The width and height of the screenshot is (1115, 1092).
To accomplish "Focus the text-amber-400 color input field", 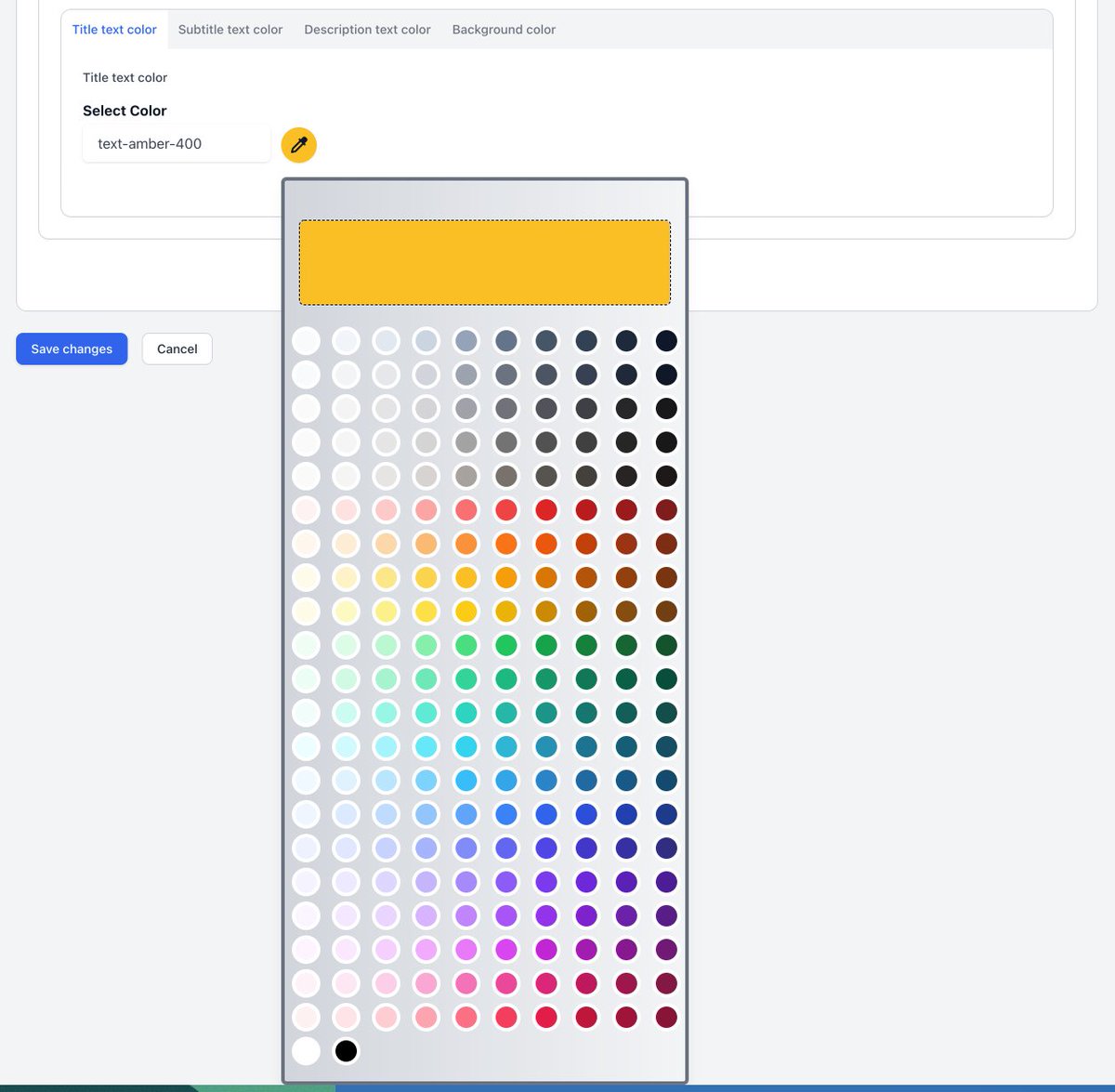I will point(177,144).
